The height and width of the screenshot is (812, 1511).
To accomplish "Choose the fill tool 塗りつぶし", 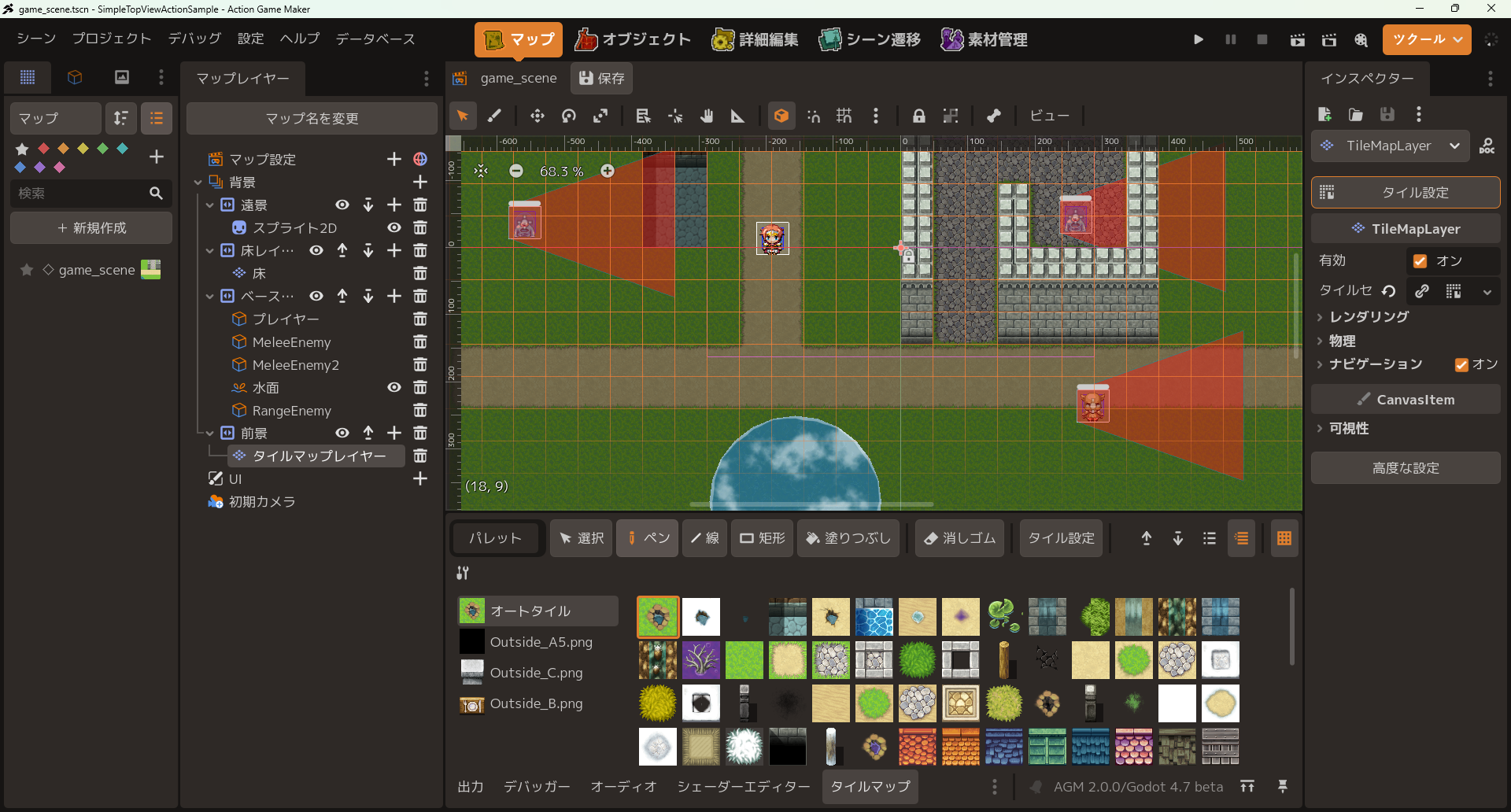I will coord(848,538).
